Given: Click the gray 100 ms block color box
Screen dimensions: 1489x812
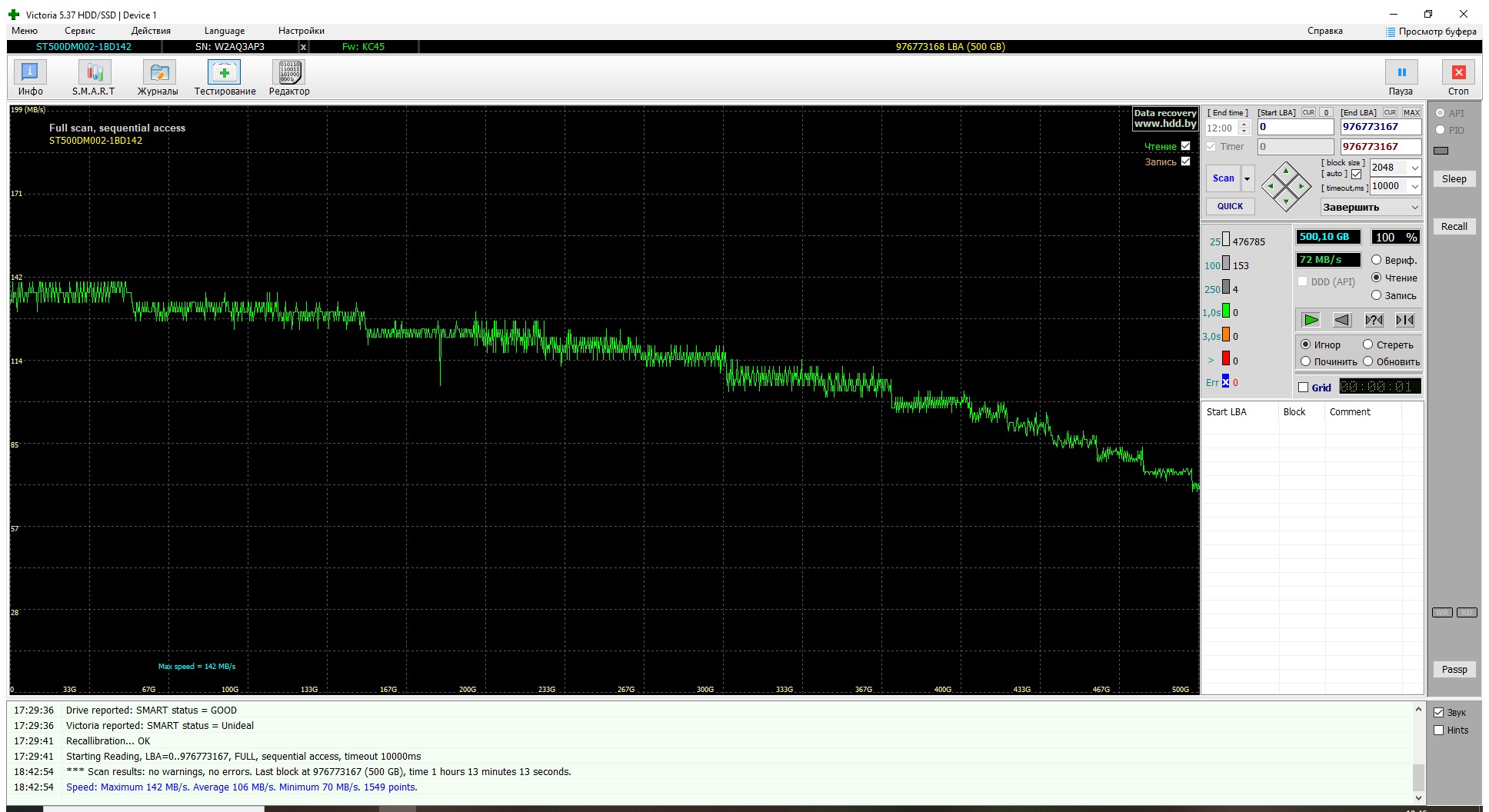Looking at the screenshot, I should point(1226,264).
